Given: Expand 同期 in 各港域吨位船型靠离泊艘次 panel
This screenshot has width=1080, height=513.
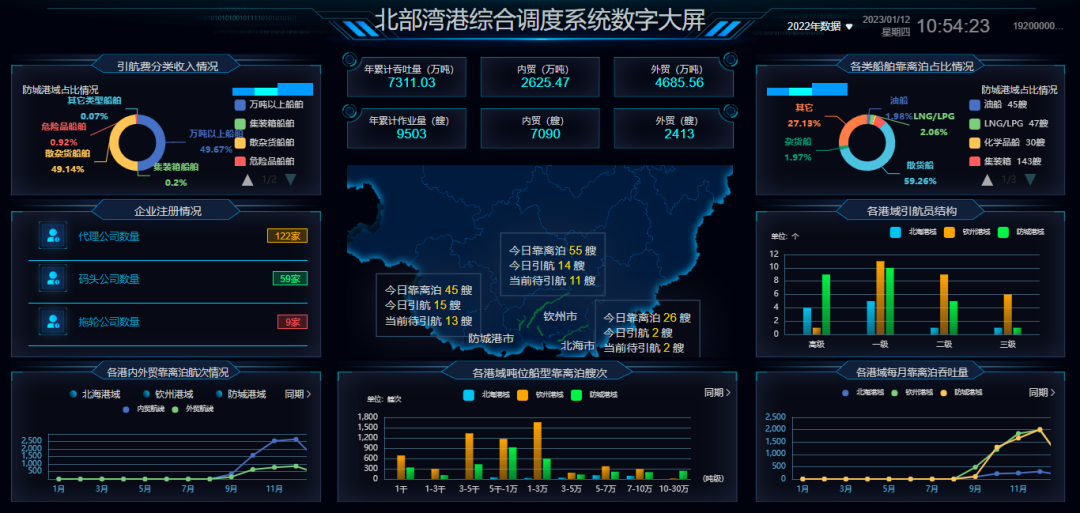Looking at the screenshot, I should pyautogui.click(x=717, y=392).
